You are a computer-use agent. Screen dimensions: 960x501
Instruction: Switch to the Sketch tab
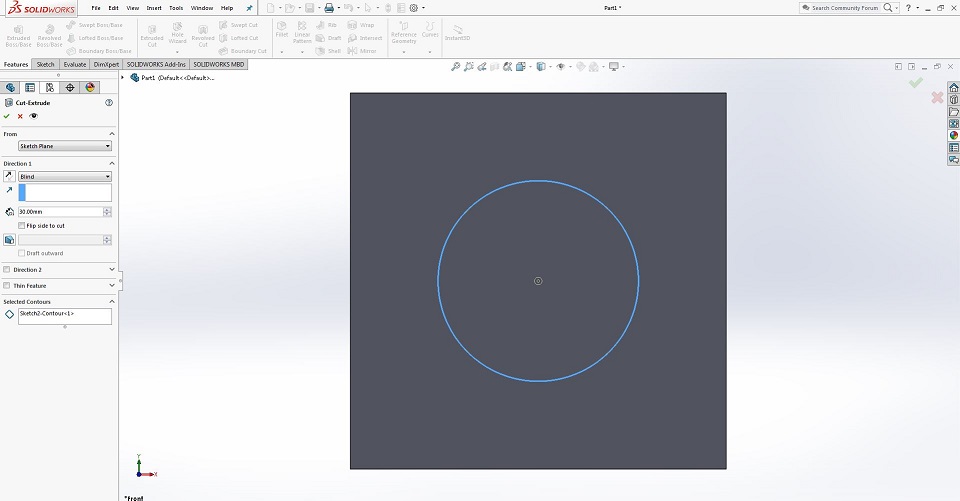tap(45, 64)
